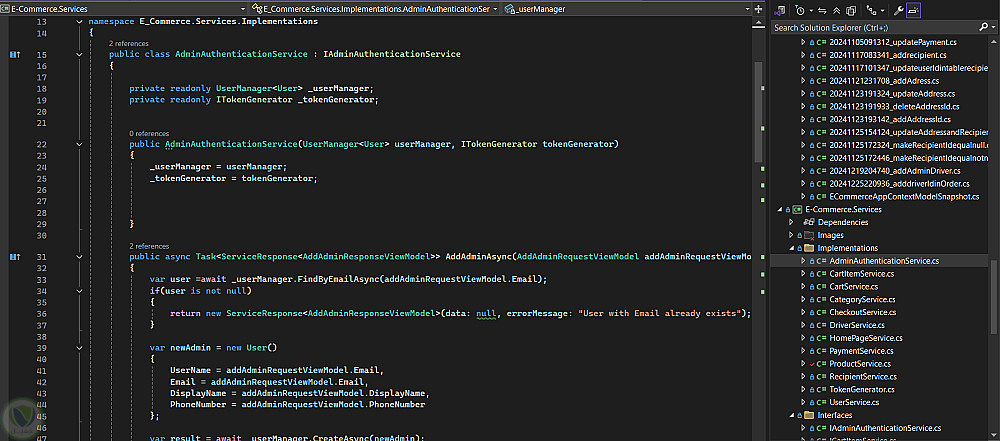The width and height of the screenshot is (1000, 441).
Task: Collapse namespace block at line 13
Action: (80, 21)
